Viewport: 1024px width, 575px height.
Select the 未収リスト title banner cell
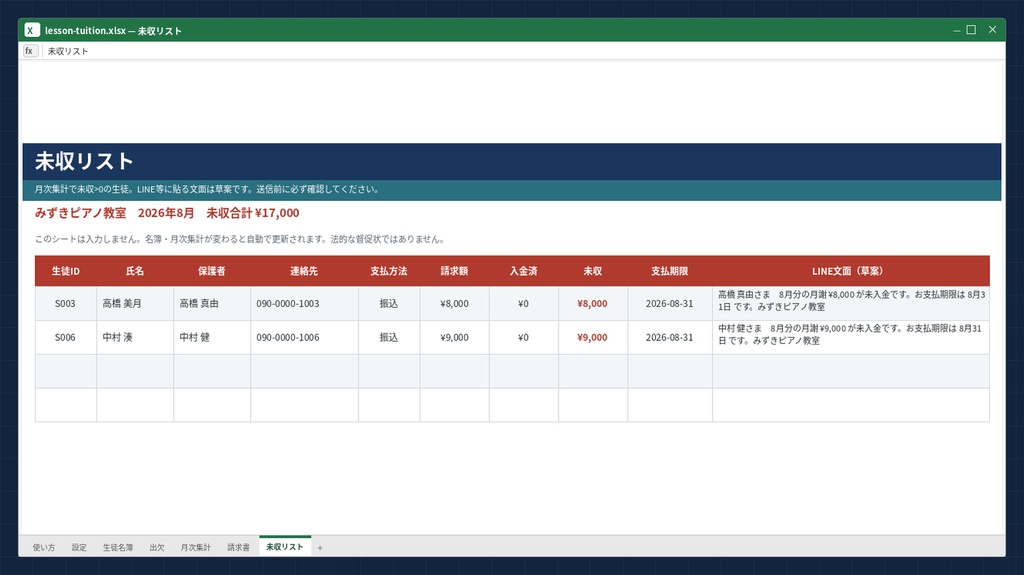pos(511,161)
